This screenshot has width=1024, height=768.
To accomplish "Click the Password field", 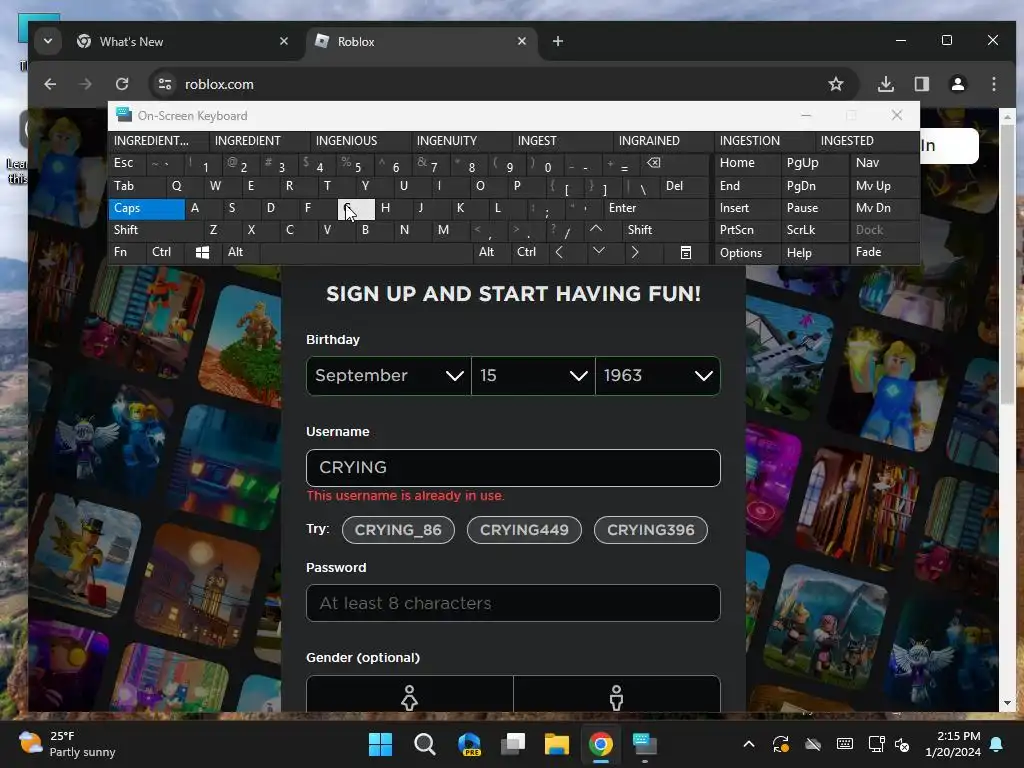I will pos(513,603).
